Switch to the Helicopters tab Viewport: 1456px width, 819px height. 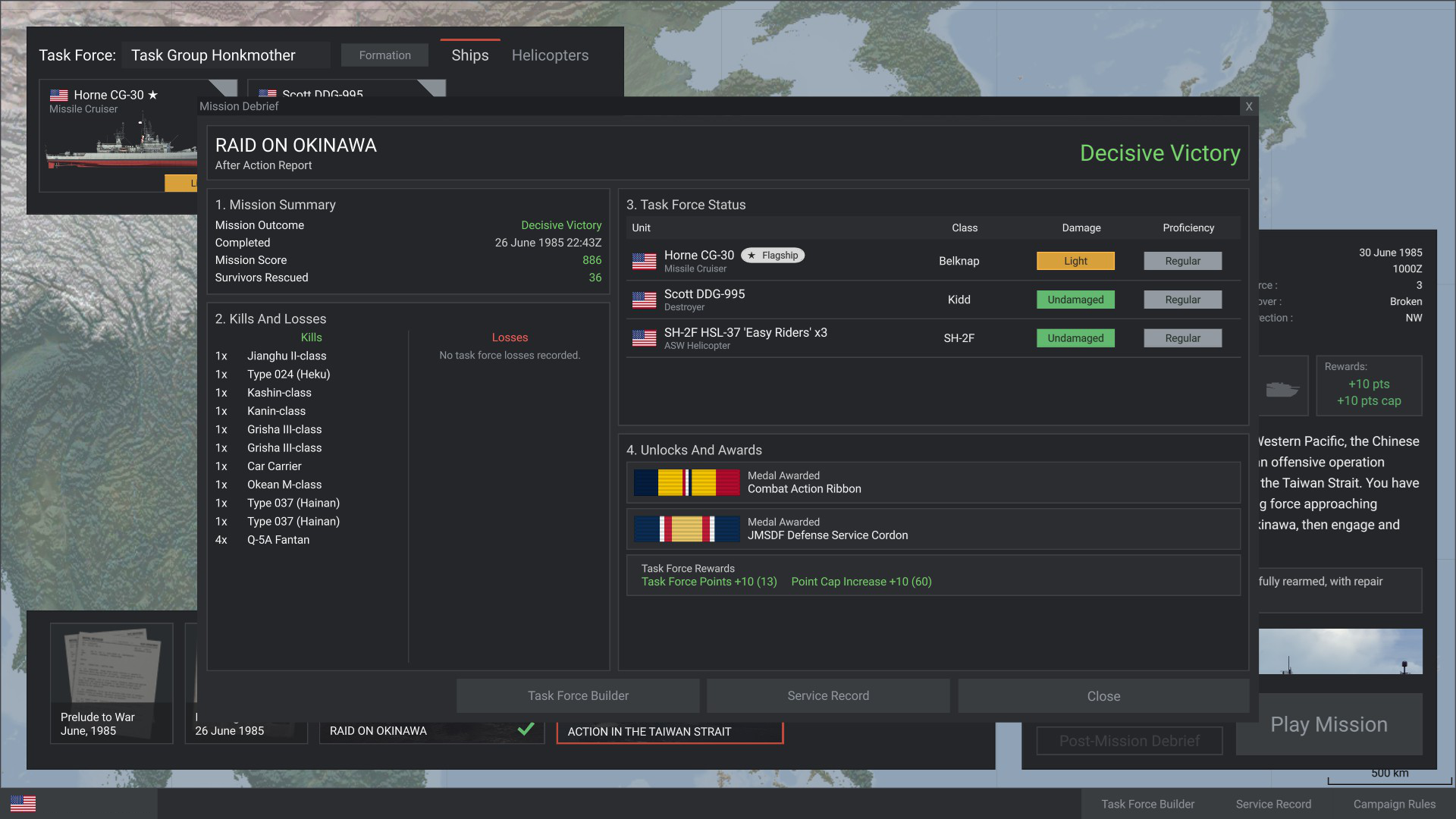click(550, 55)
